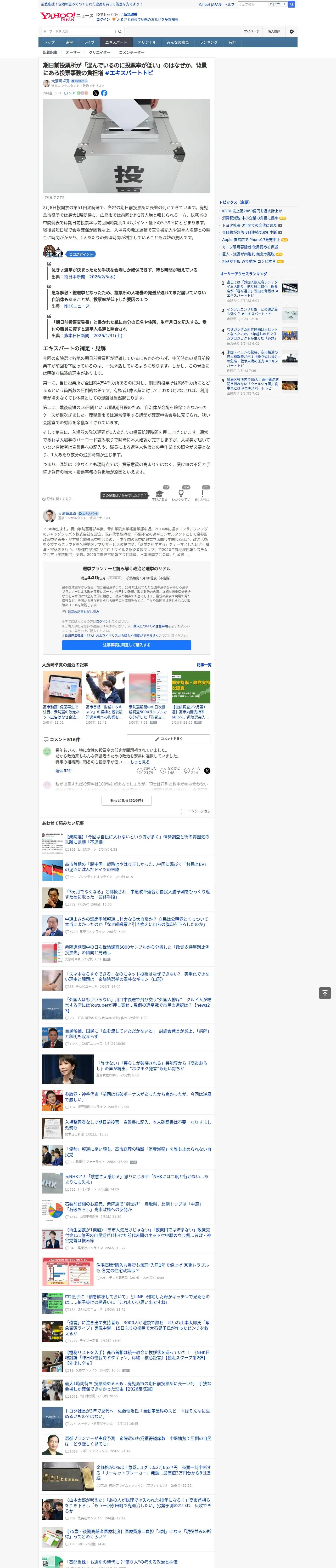Open topic トヨタ社長 3年間での交代に言及
The image size is (336, 1568).
[x=249, y=225]
